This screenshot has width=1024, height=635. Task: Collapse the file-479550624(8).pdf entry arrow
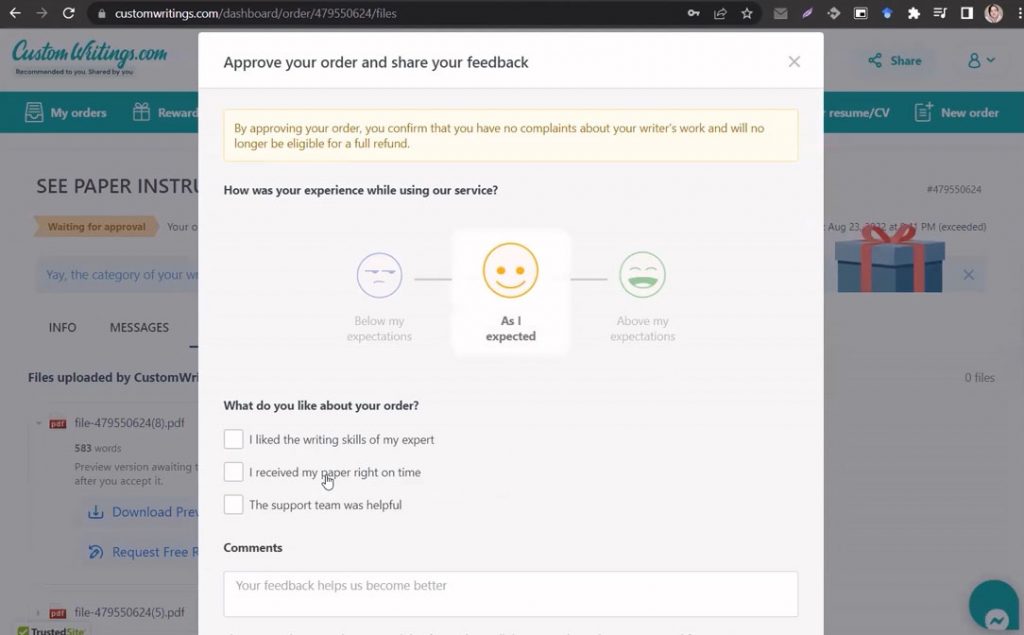click(39, 423)
